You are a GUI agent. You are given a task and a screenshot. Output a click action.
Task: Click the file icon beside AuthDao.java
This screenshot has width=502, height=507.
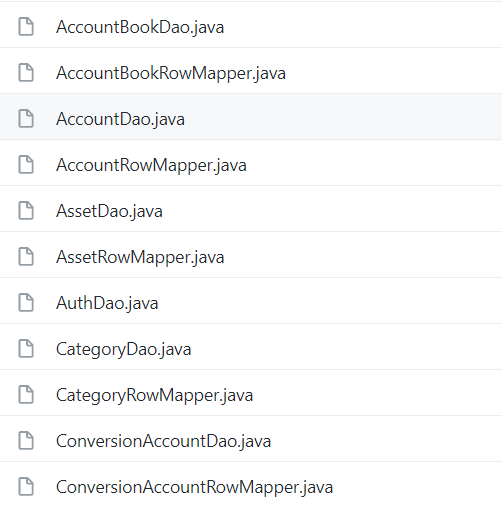click(26, 303)
